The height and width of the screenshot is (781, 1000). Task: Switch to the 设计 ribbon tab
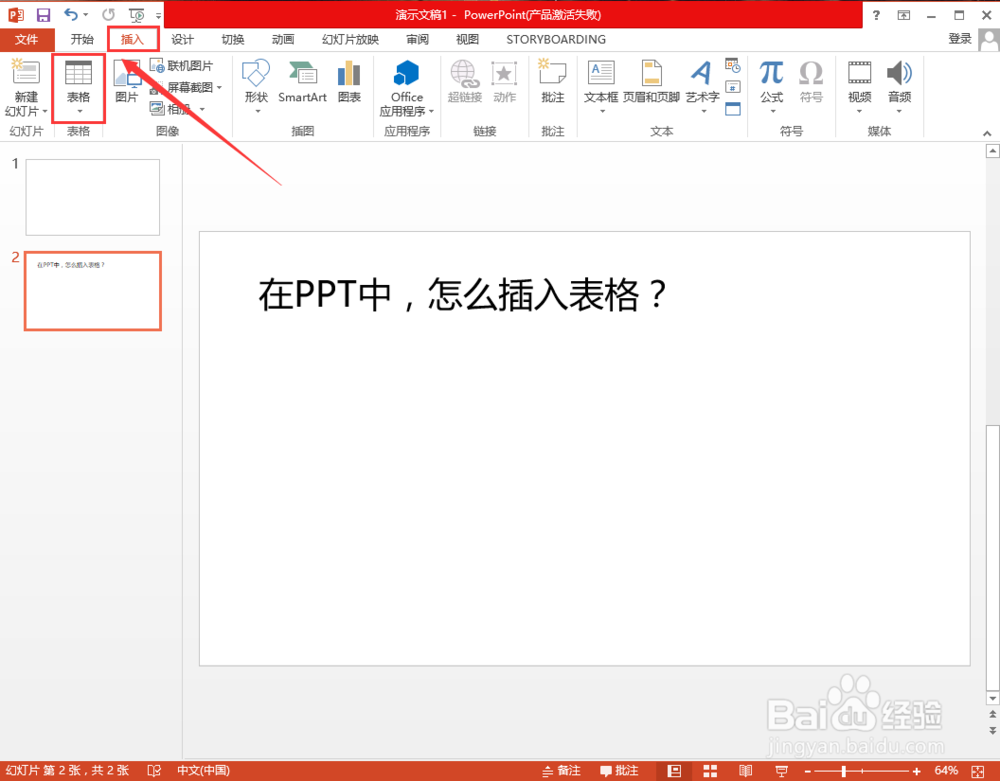point(181,39)
